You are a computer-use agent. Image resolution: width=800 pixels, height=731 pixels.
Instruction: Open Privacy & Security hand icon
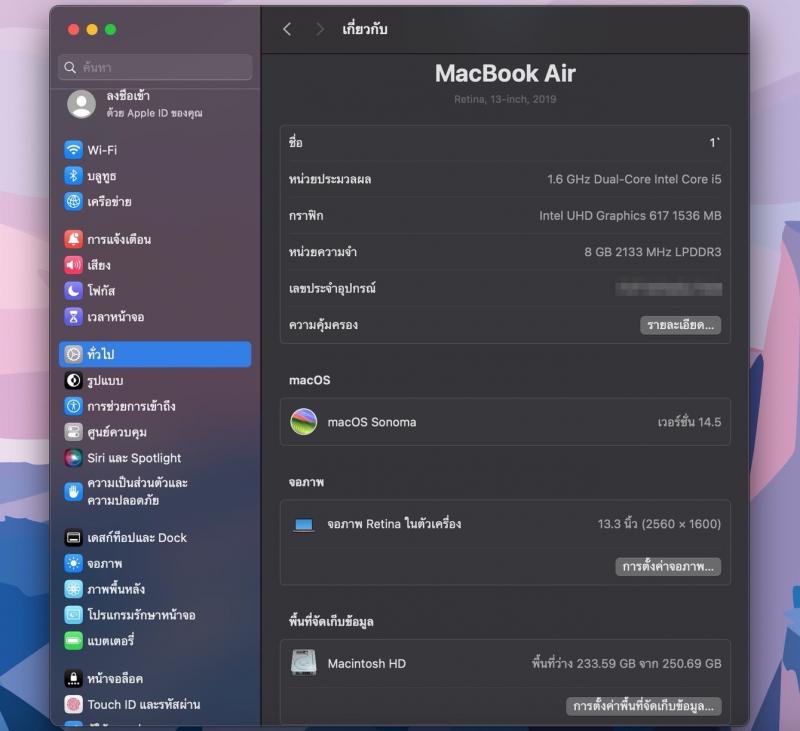(x=73, y=492)
